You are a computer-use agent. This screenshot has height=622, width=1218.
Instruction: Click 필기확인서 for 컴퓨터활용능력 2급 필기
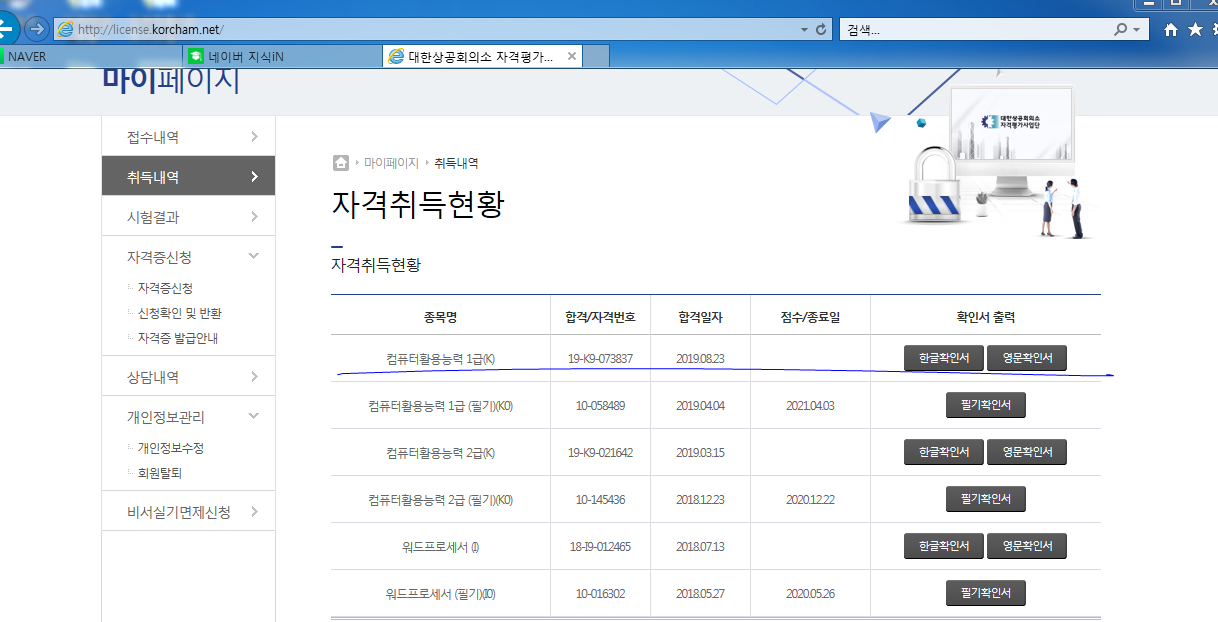tap(986, 499)
